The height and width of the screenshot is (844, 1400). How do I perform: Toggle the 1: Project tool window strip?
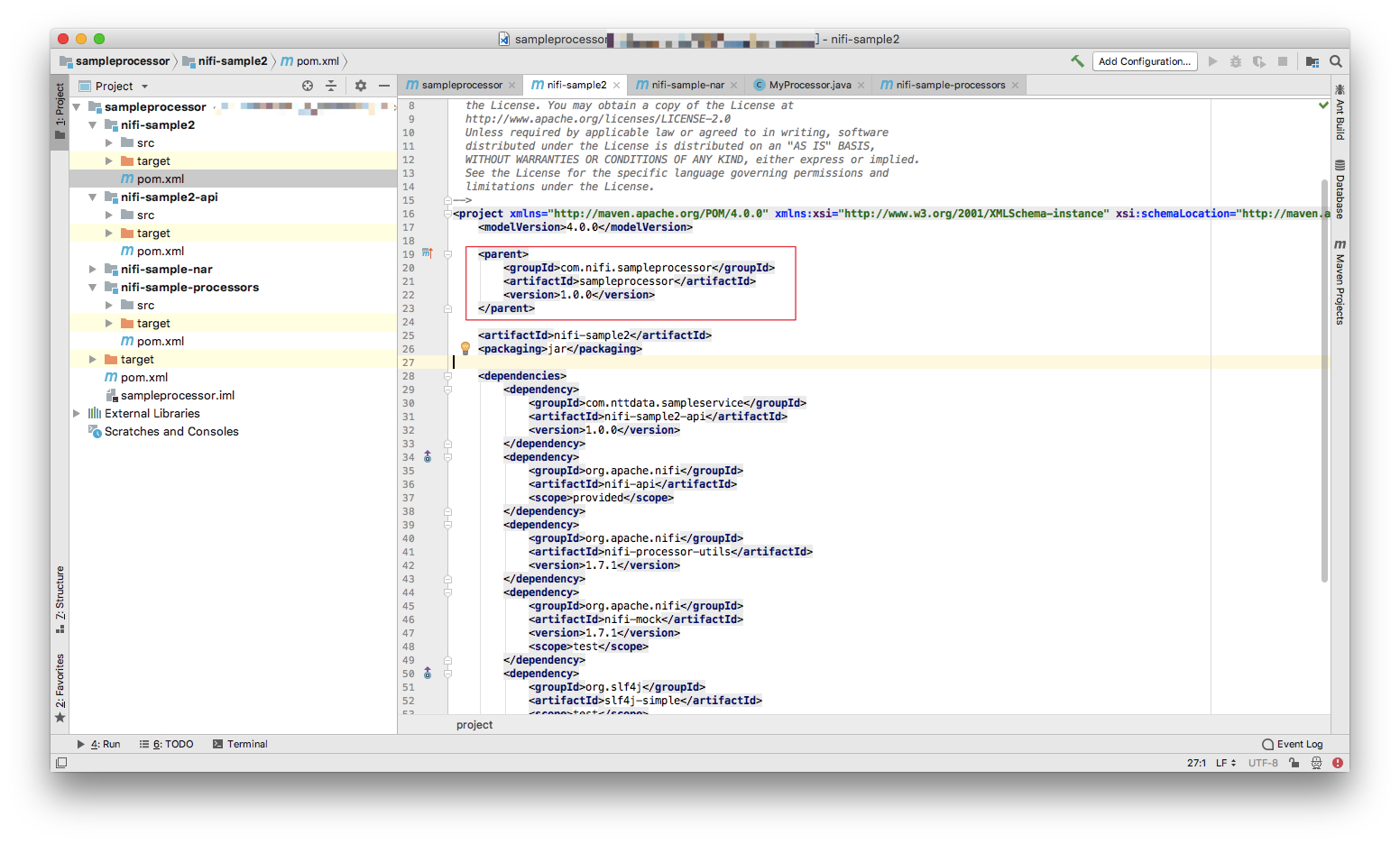point(60,112)
